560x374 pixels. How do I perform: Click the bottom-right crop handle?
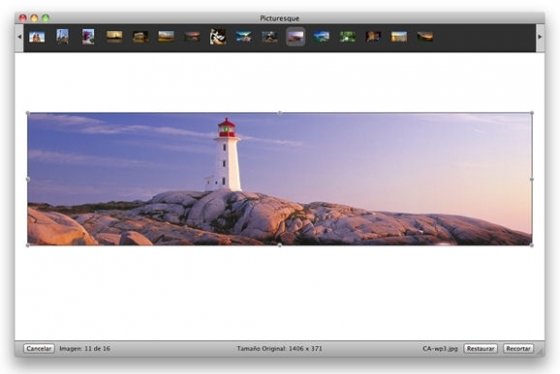point(532,245)
